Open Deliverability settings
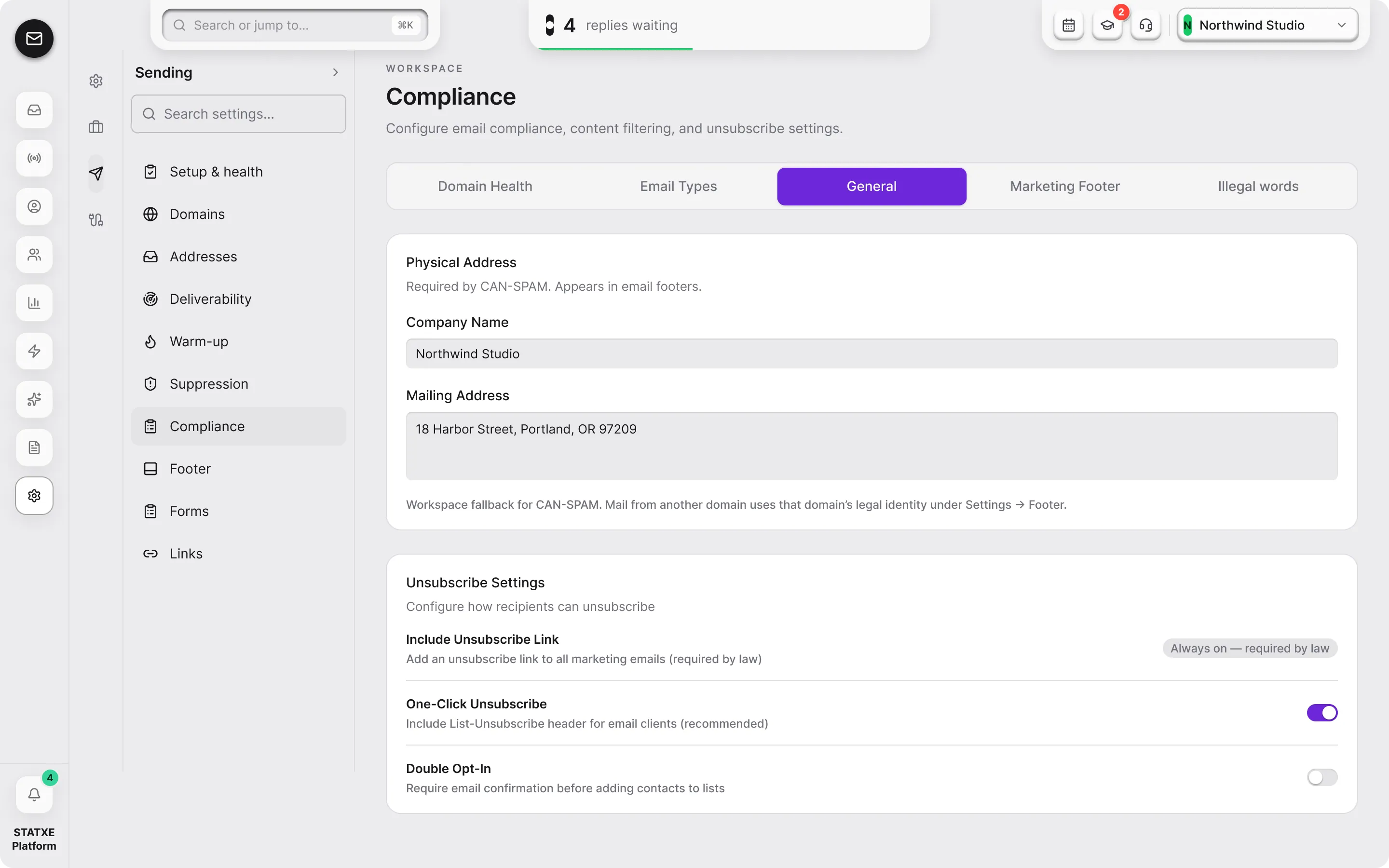The height and width of the screenshot is (868, 1389). tap(238, 299)
